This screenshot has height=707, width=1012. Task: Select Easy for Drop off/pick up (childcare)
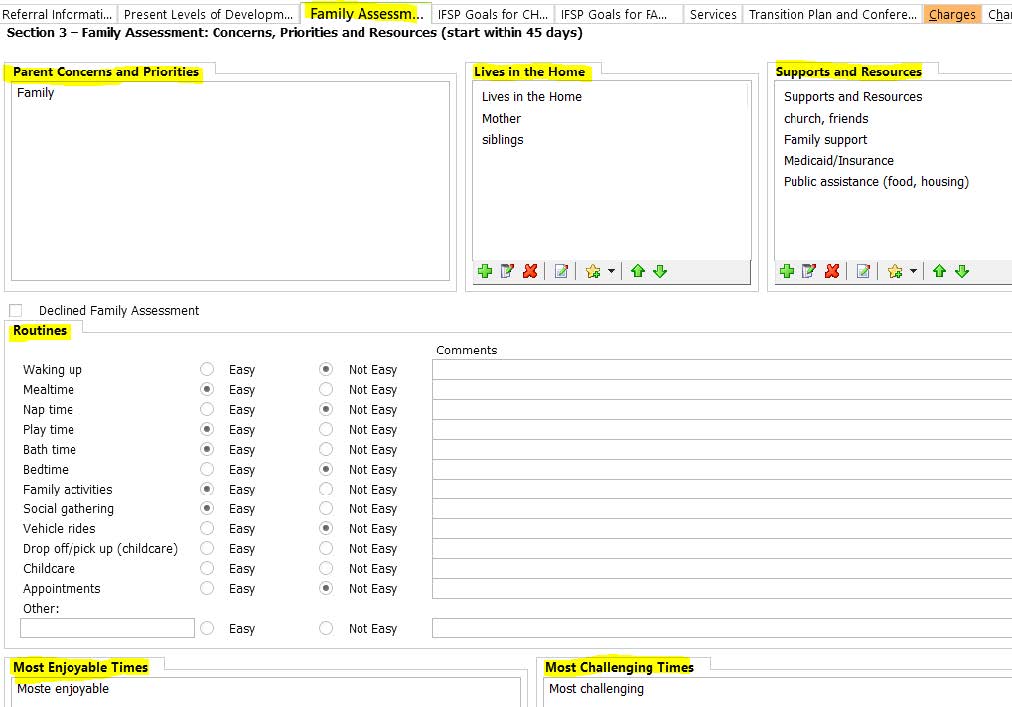click(x=207, y=549)
